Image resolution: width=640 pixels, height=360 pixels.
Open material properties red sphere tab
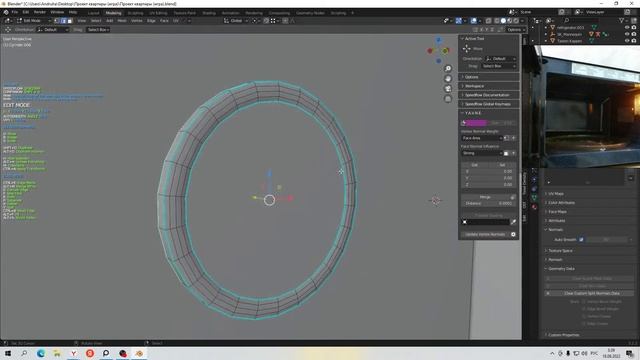(534, 207)
